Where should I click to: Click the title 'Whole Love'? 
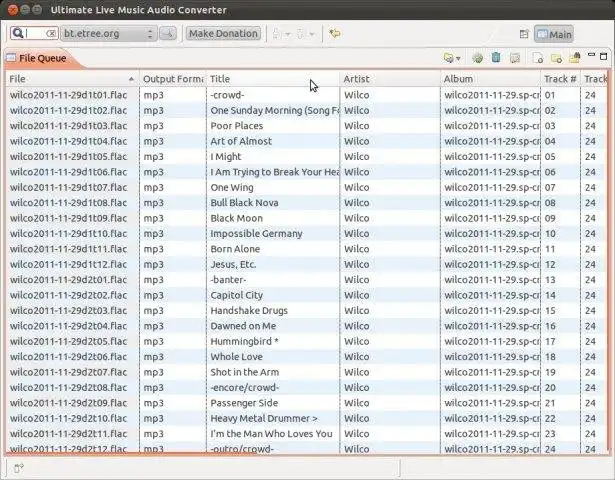tap(237, 357)
